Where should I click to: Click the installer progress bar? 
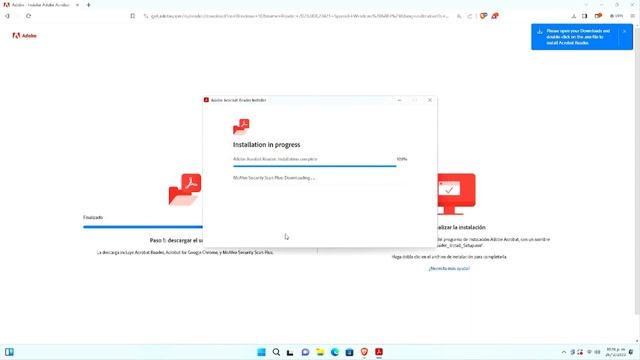pyautogui.click(x=314, y=166)
